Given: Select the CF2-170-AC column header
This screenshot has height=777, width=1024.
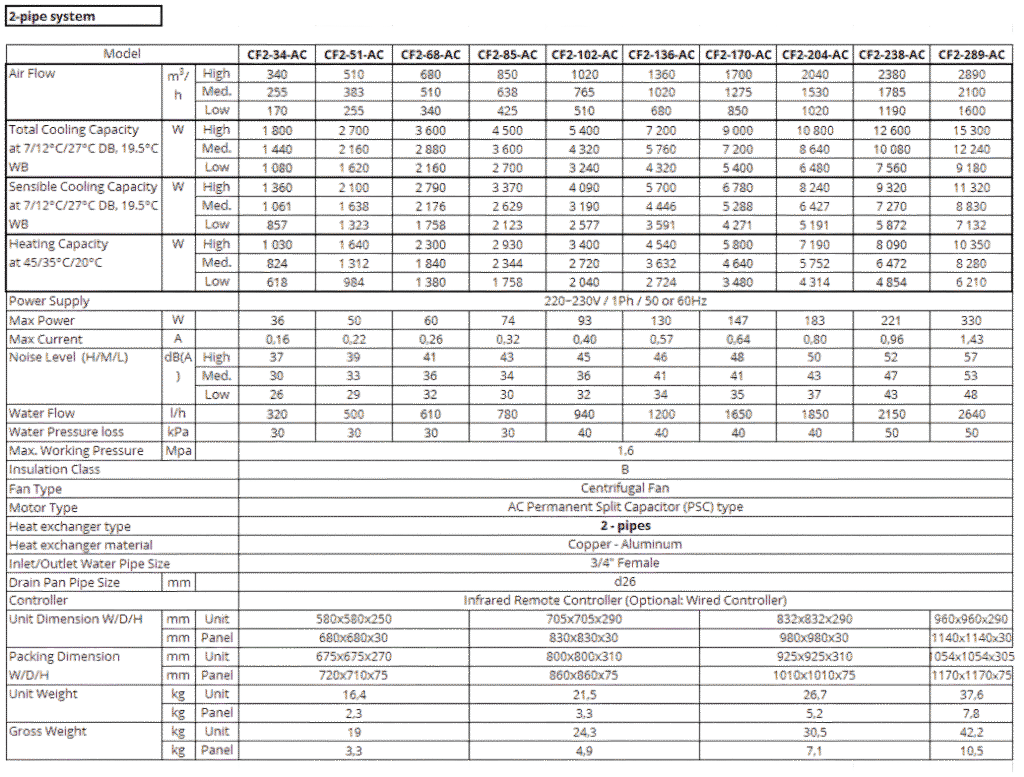Looking at the screenshot, I should [740, 54].
